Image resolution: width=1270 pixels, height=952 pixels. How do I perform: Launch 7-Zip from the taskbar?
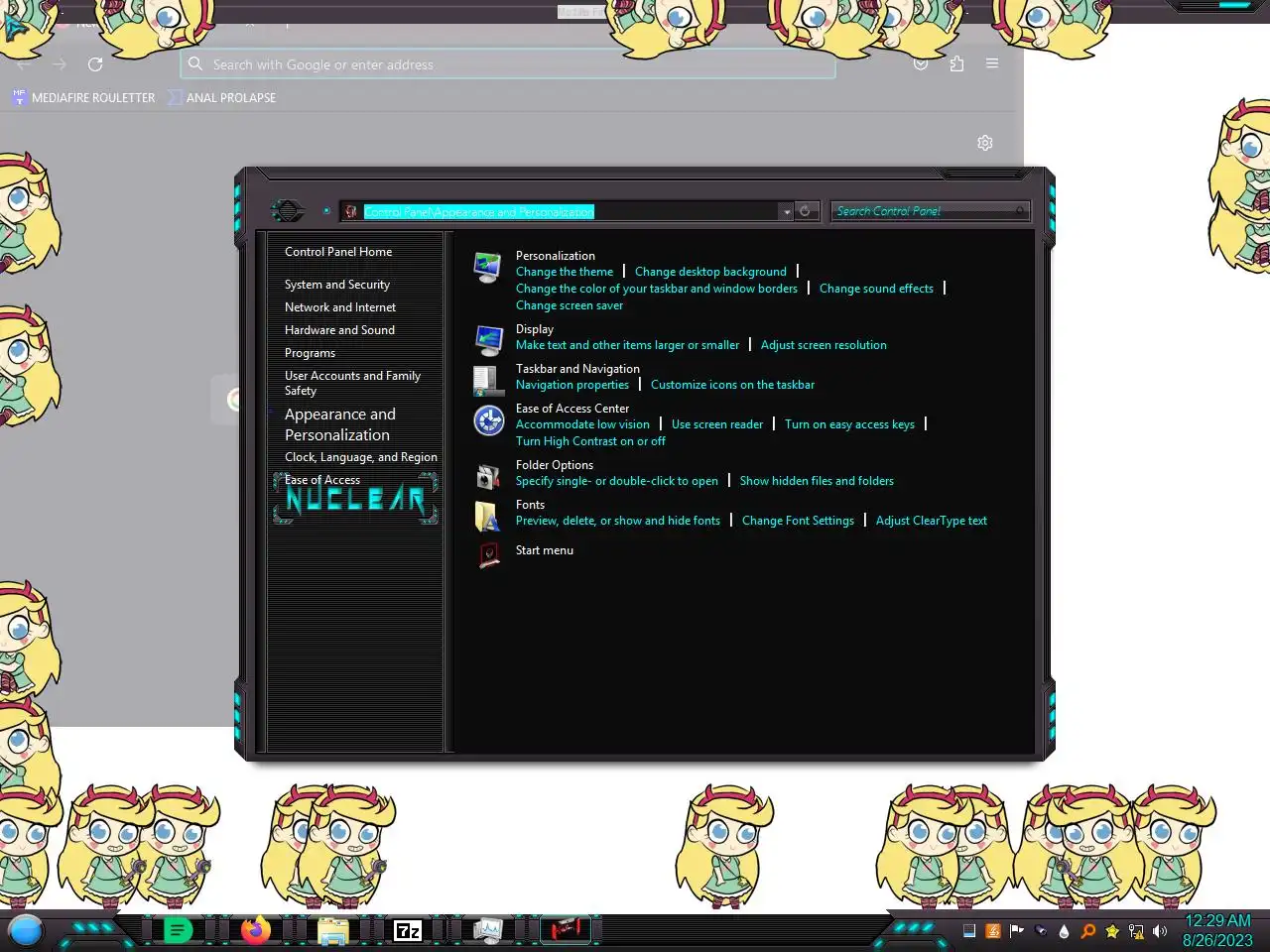tap(408, 930)
